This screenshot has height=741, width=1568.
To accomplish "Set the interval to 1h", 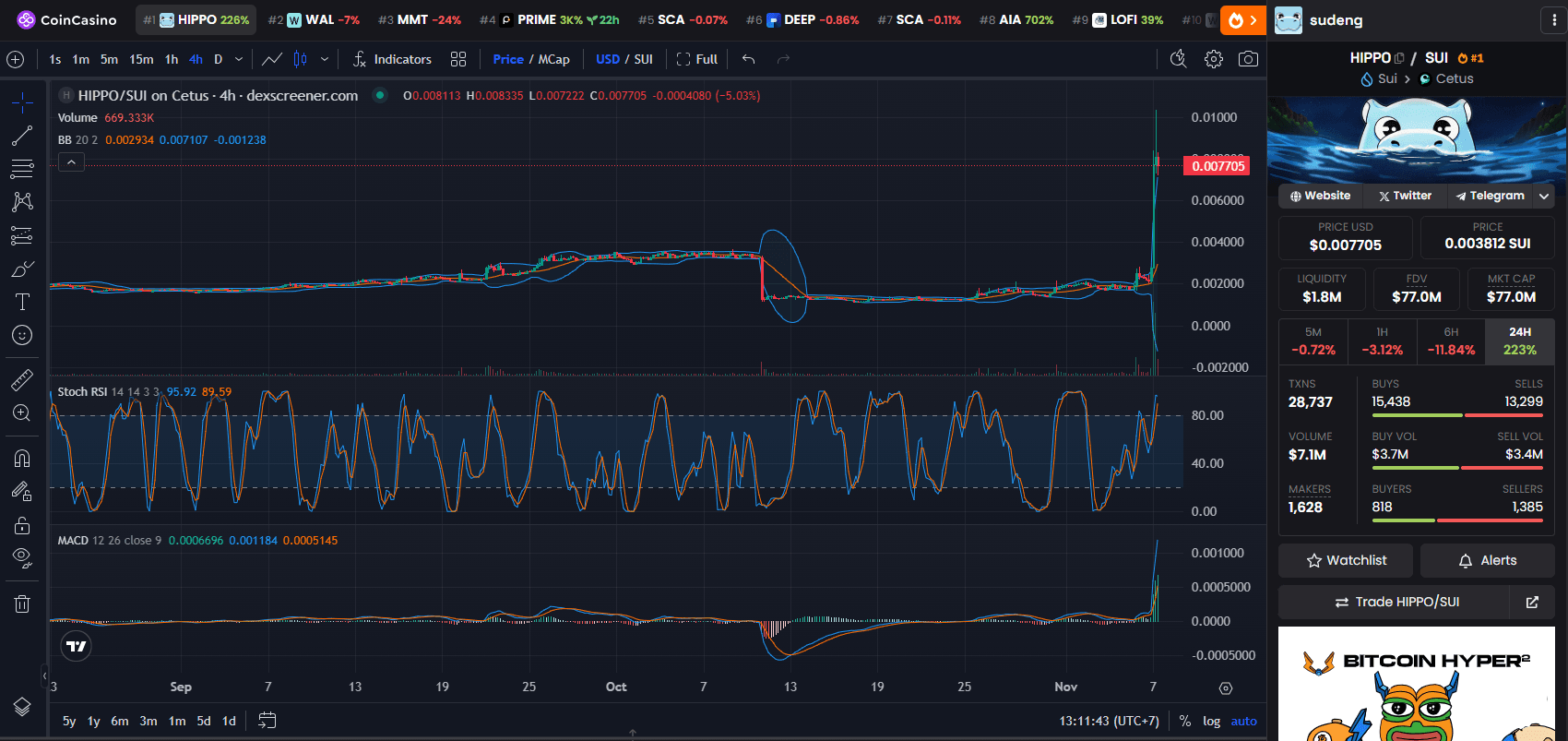I will (172, 59).
